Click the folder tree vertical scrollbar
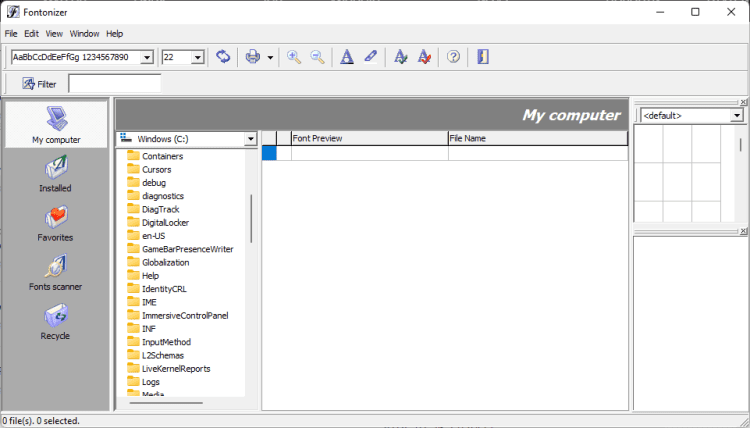 click(x=251, y=219)
